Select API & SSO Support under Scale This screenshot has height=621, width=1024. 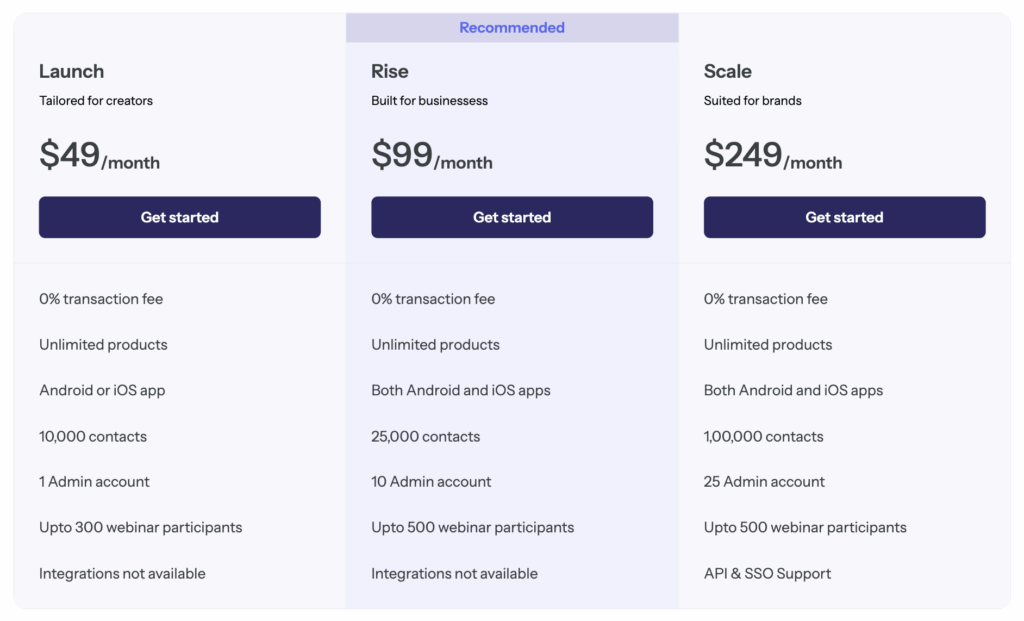pyautogui.click(x=766, y=573)
